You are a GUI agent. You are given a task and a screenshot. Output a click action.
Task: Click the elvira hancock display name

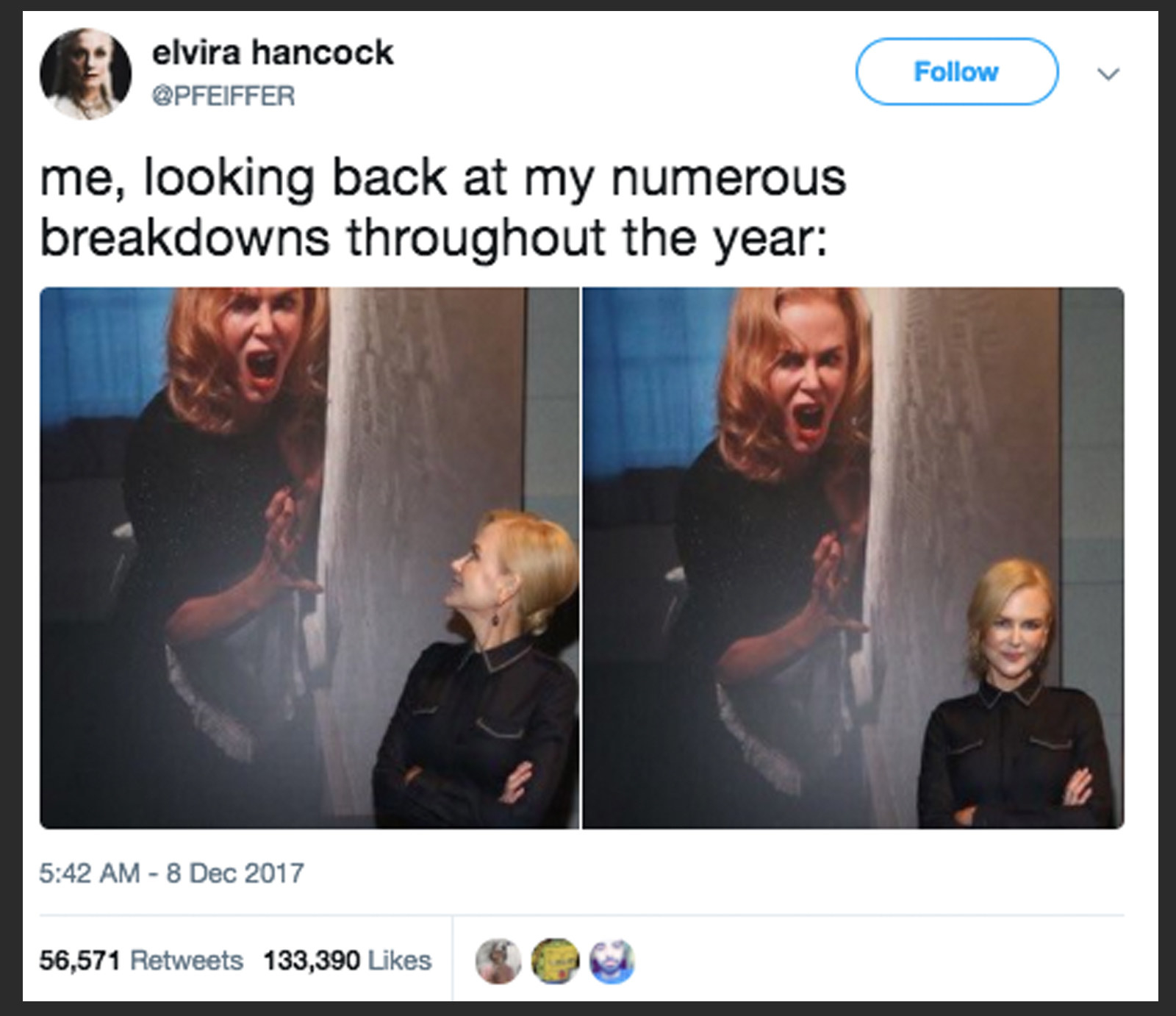[x=273, y=52]
